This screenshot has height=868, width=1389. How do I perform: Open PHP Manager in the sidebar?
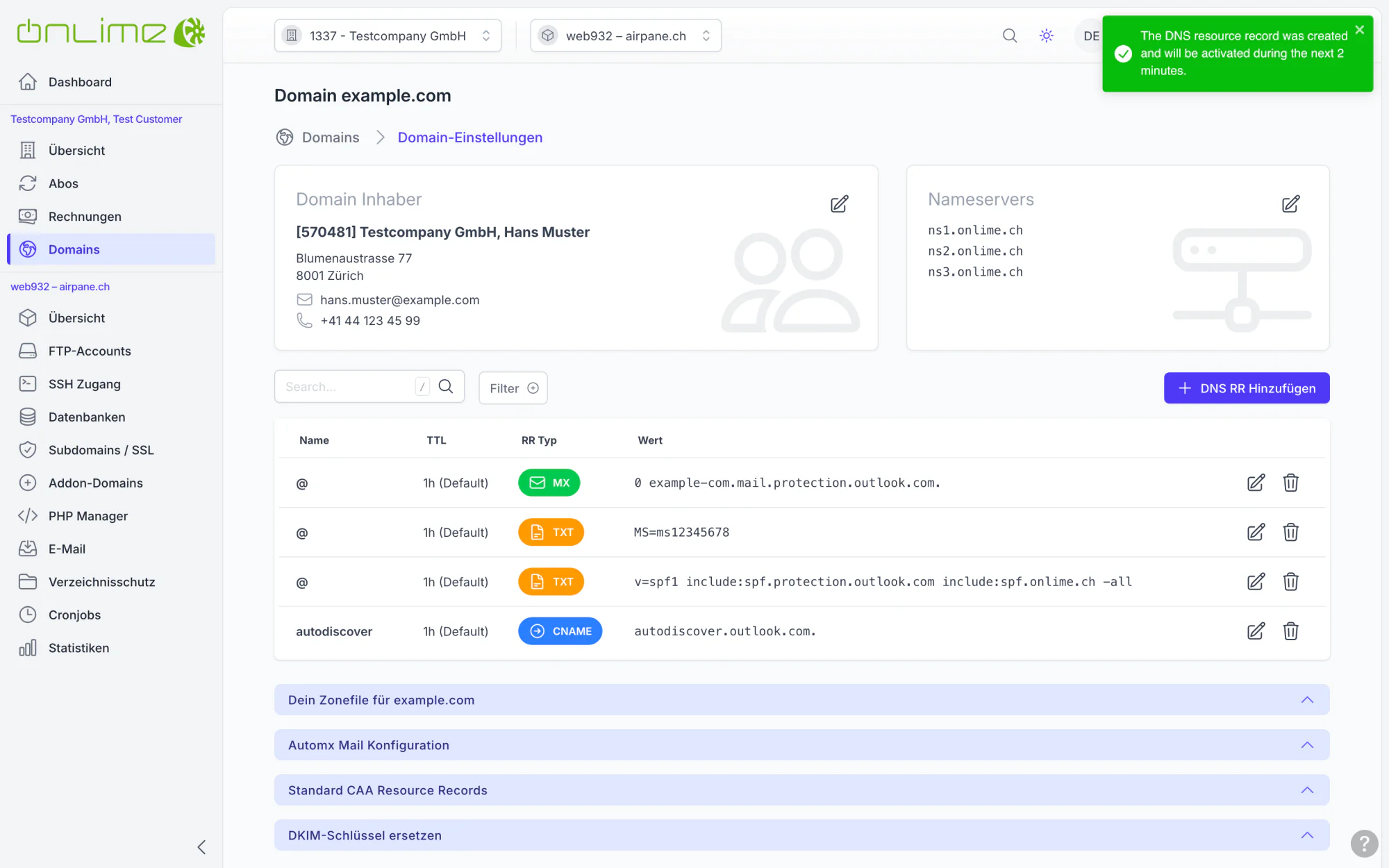[111, 516]
